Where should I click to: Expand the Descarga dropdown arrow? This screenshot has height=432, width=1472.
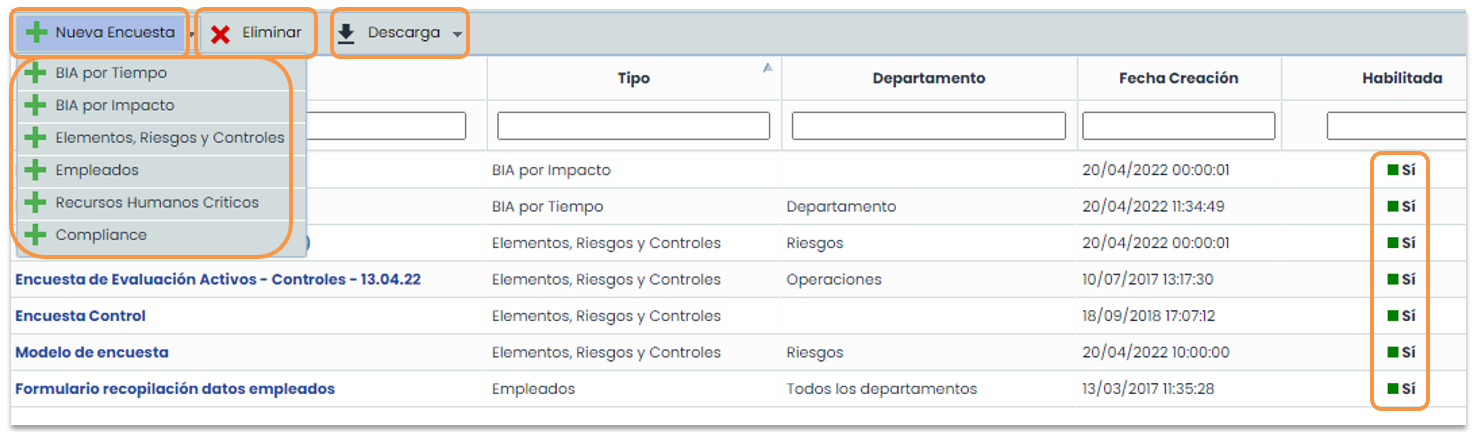(x=457, y=34)
